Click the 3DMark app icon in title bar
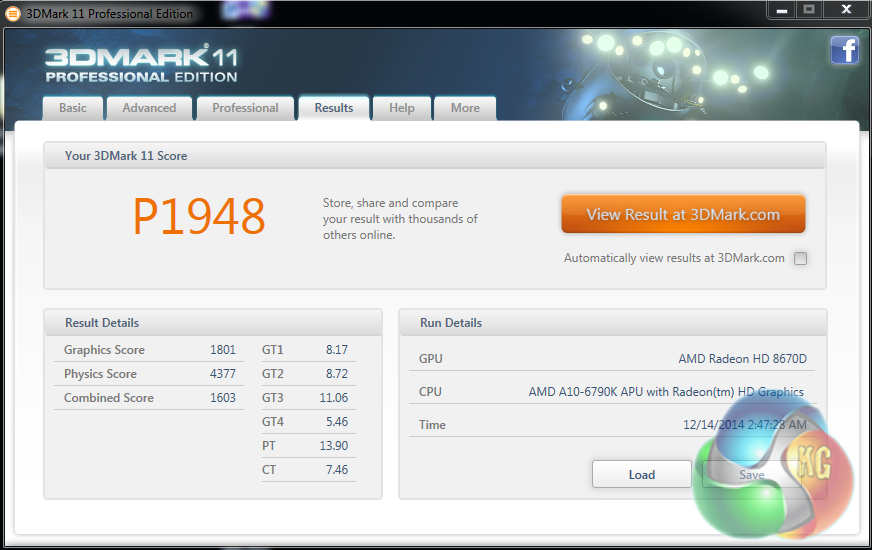The image size is (872, 550). (x=12, y=13)
